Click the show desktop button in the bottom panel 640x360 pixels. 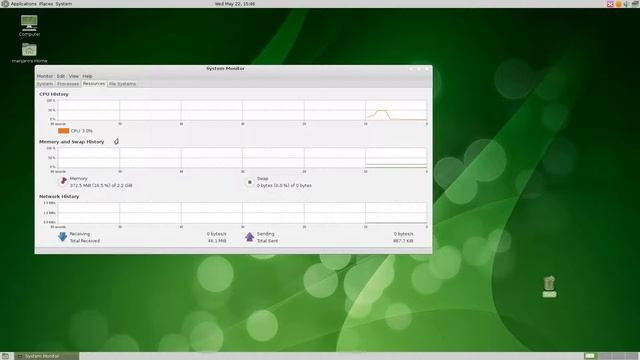point(5,356)
